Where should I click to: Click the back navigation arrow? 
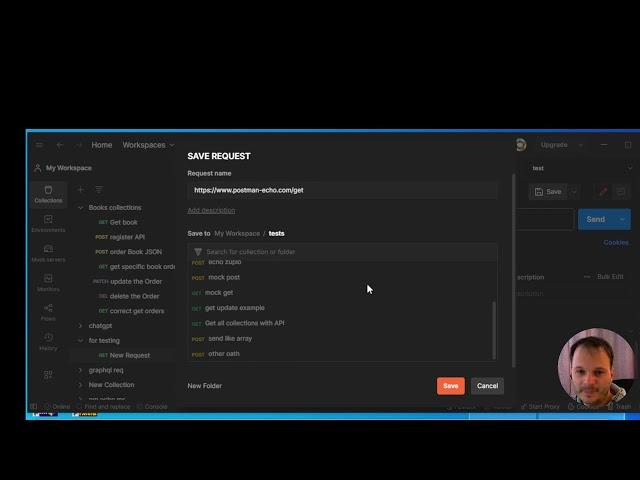60,145
